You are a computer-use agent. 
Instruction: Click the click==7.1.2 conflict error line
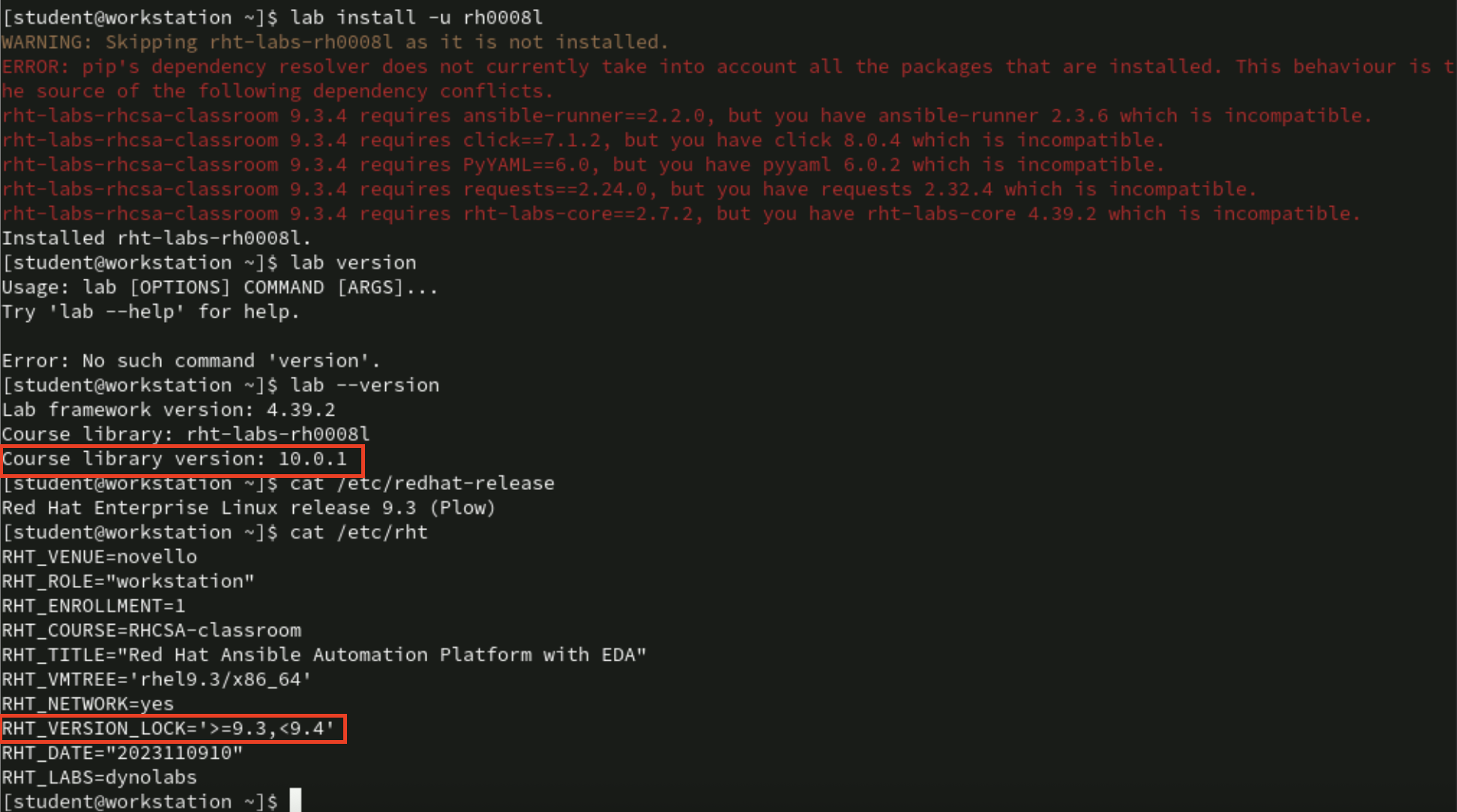pyautogui.click(x=582, y=141)
